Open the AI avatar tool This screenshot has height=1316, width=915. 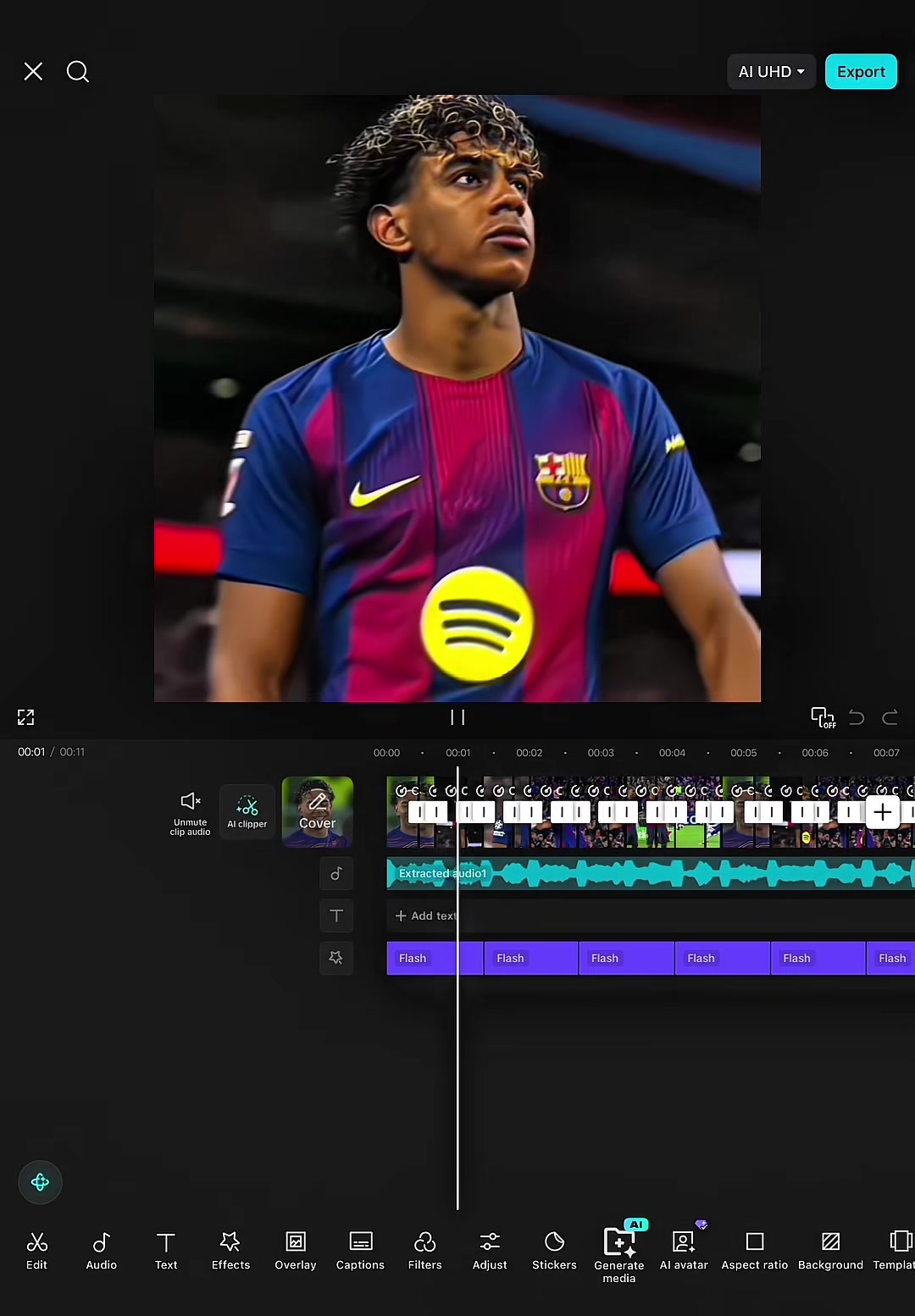(x=684, y=1251)
